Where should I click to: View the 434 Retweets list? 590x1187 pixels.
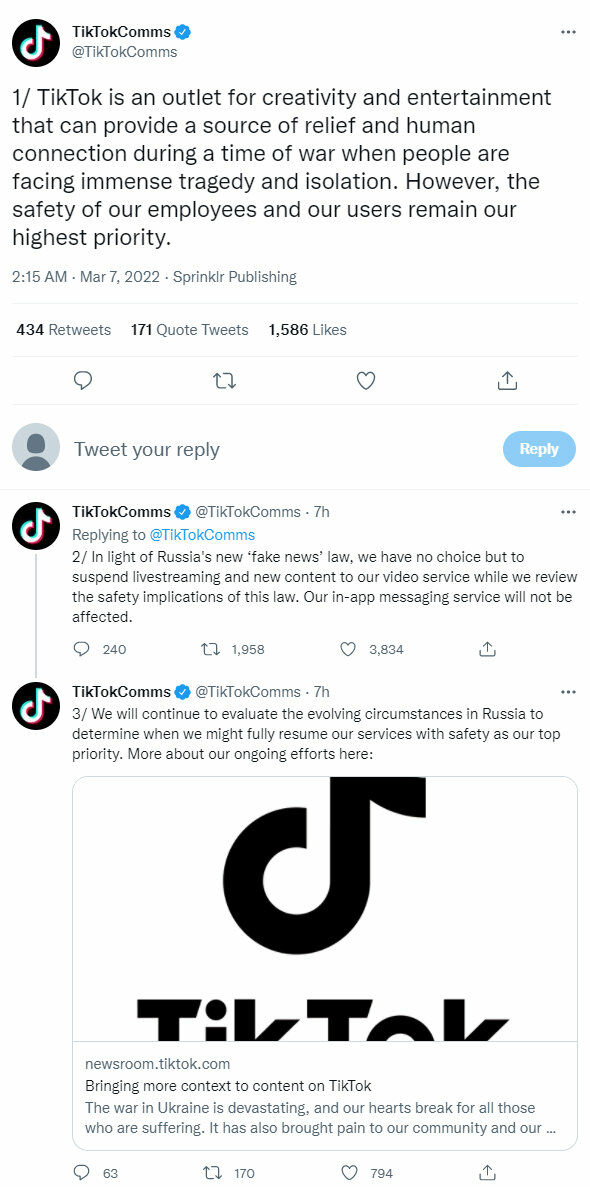[x=64, y=330]
